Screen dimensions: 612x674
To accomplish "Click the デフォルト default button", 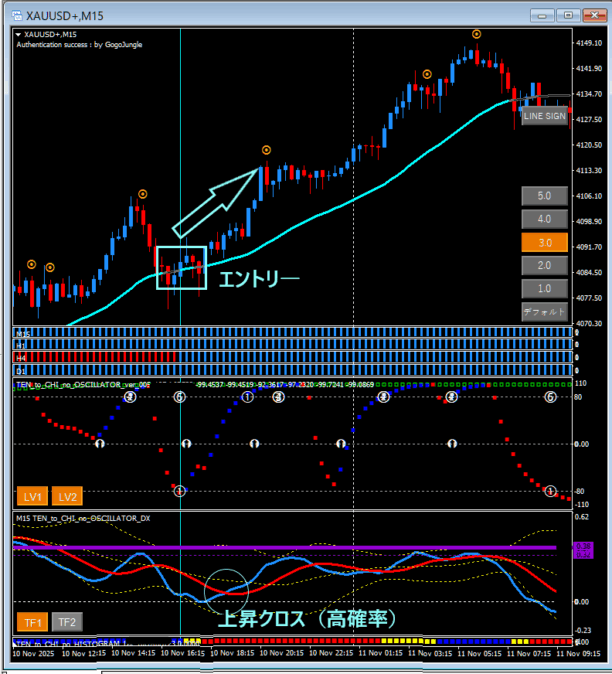I will (x=544, y=311).
